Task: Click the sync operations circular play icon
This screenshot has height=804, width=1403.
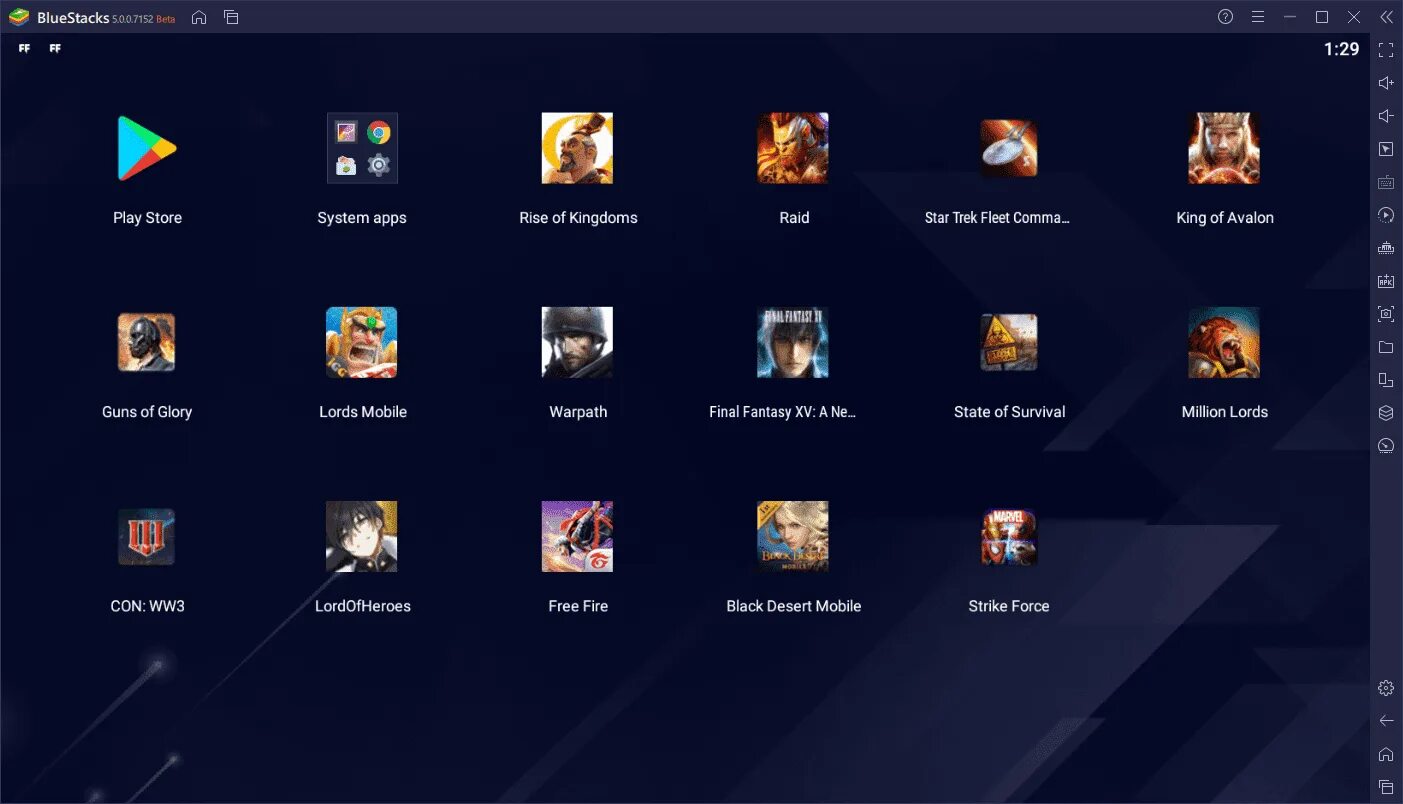Action: pos(1386,215)
